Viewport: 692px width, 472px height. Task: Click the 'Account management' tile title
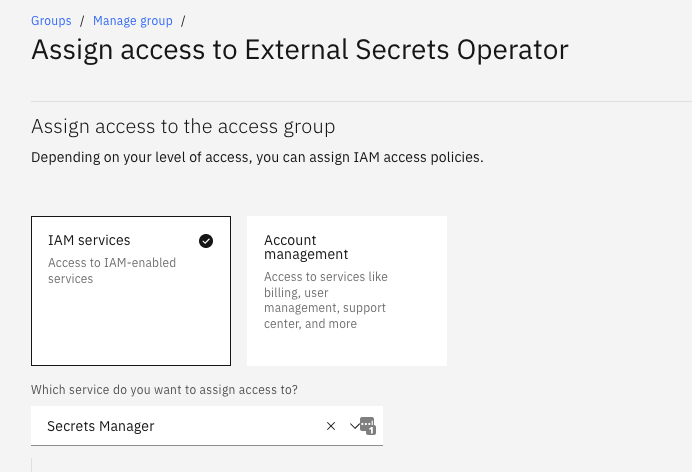tap(305, 247)
